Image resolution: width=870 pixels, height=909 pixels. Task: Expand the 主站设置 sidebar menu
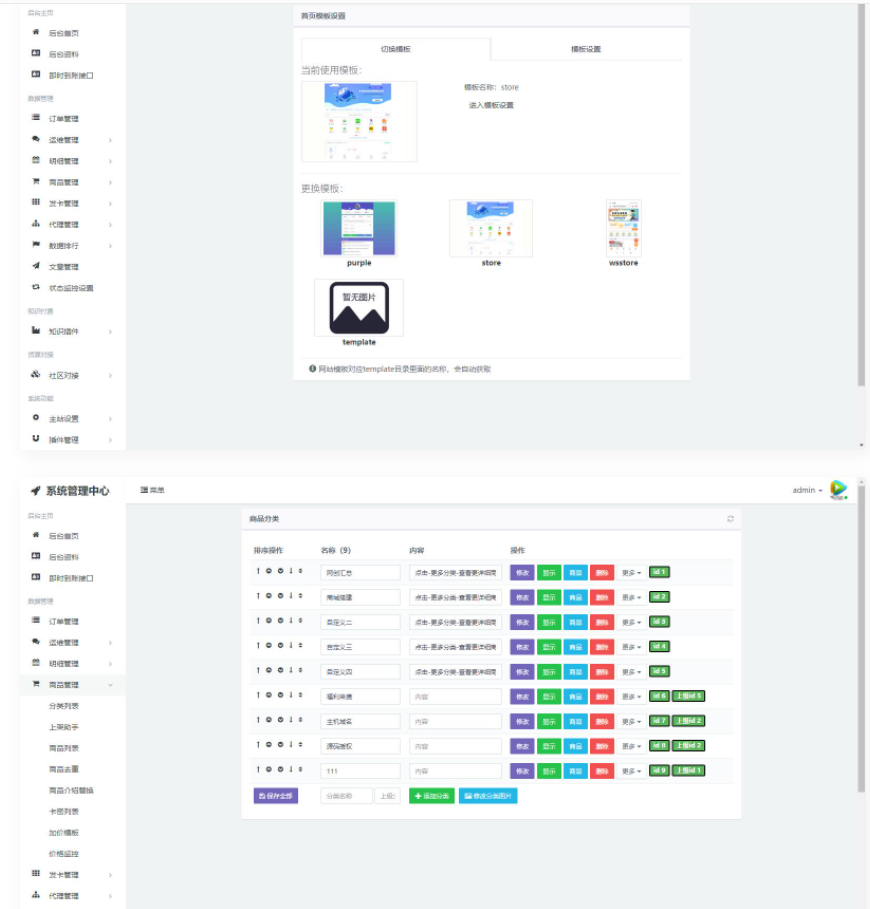point(70,418)
